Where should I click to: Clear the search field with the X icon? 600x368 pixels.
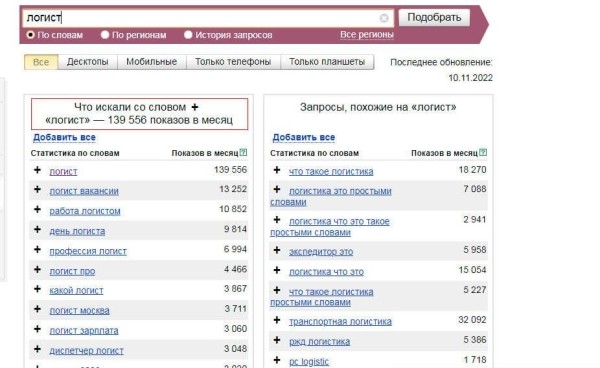(384, 18)
